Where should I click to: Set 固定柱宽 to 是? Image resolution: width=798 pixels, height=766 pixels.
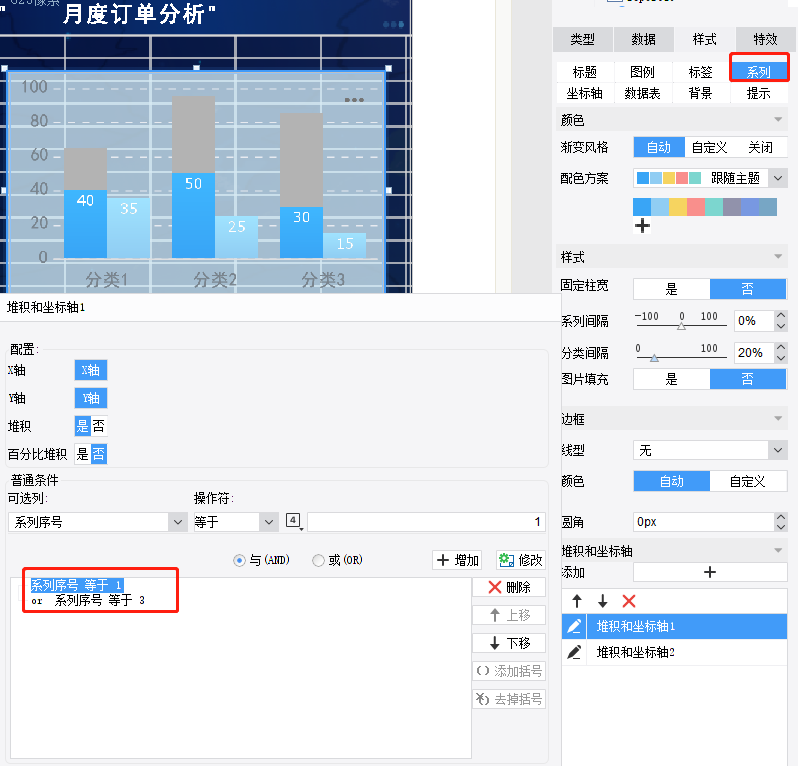(671, 289)
